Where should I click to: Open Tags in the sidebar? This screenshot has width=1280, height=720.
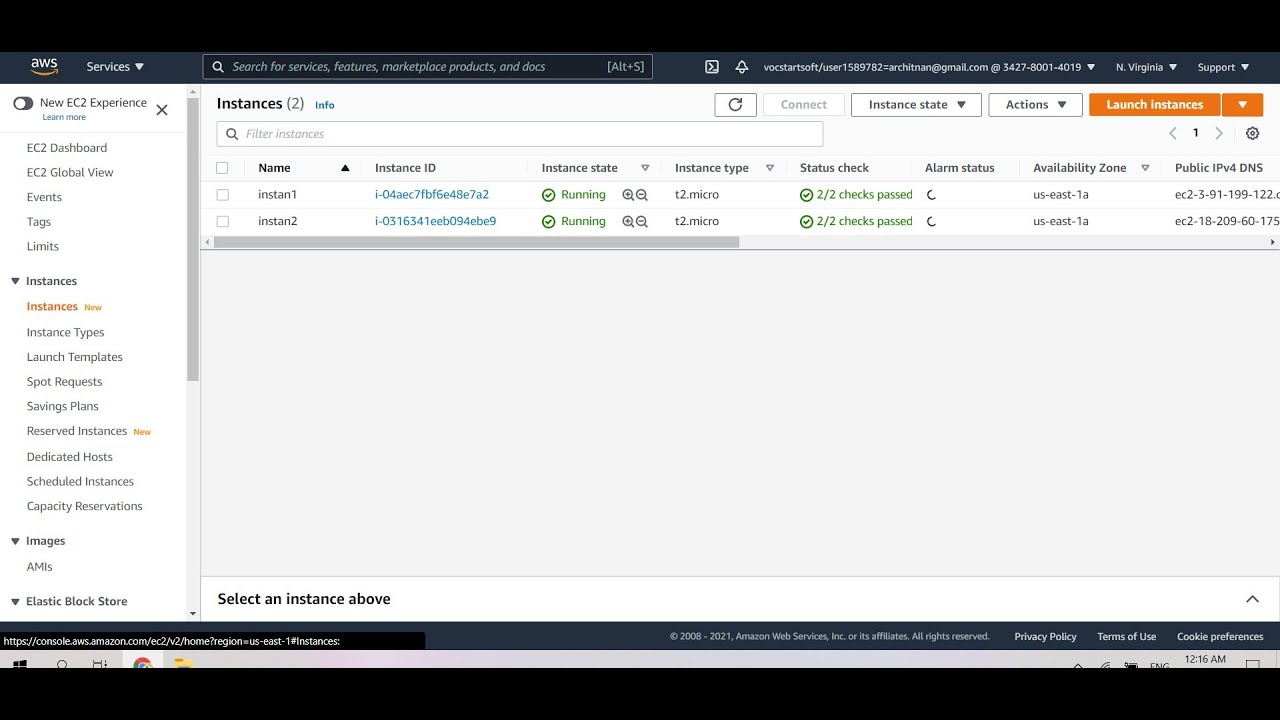[x=39, y=222]
